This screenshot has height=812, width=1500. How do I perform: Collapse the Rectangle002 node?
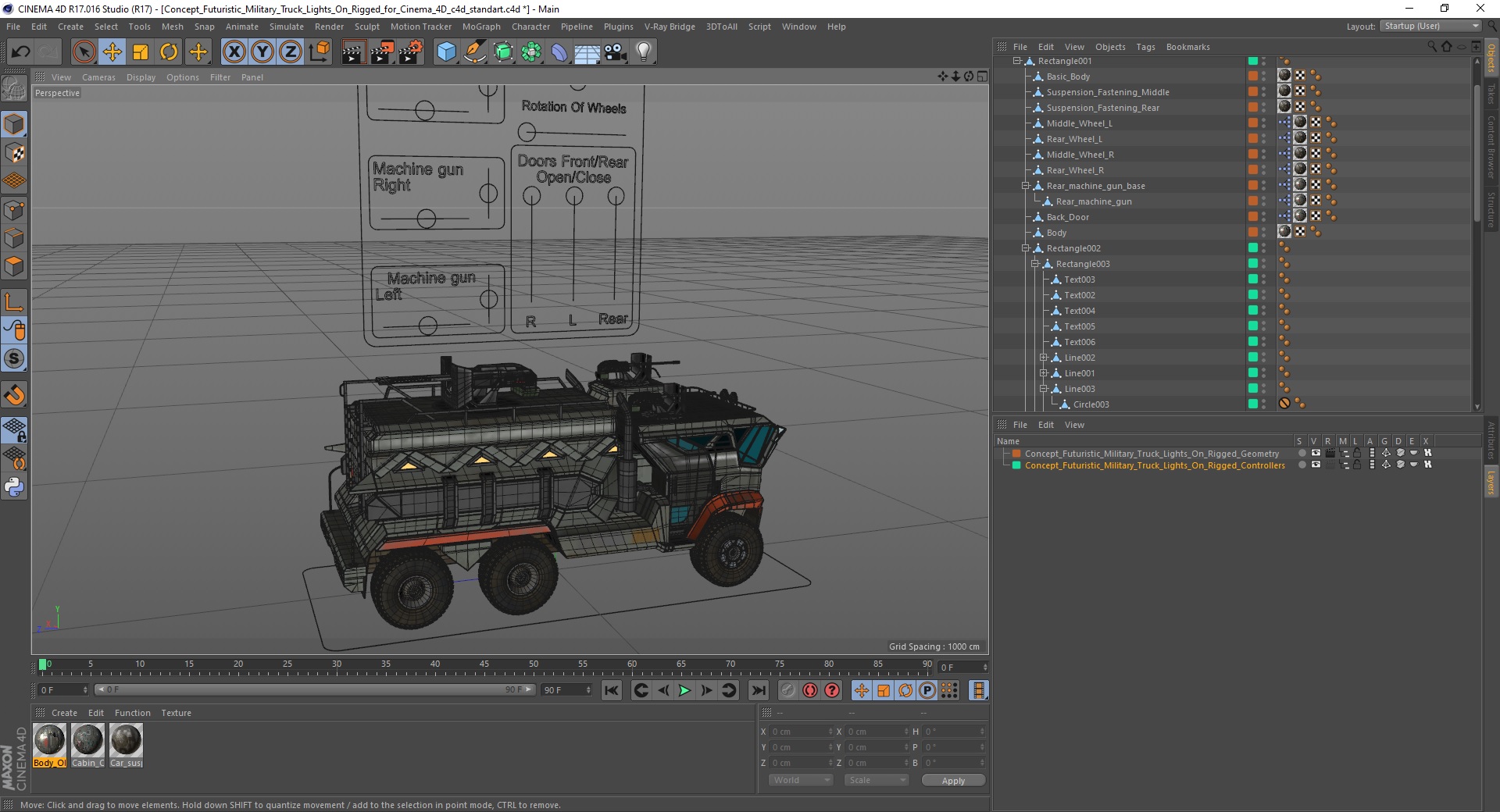click(1026, 248)
